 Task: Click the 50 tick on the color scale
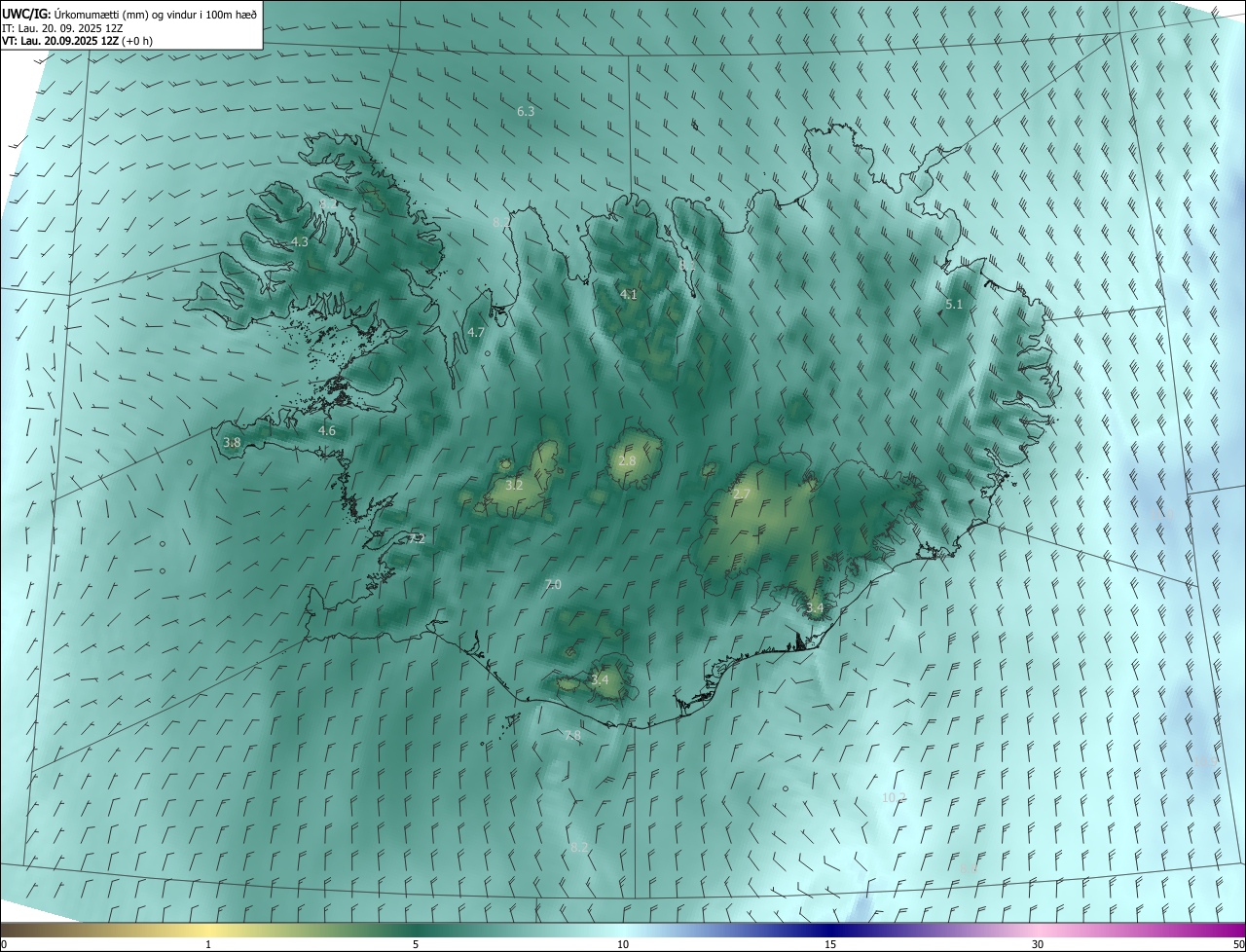[x=1238, y=944]
